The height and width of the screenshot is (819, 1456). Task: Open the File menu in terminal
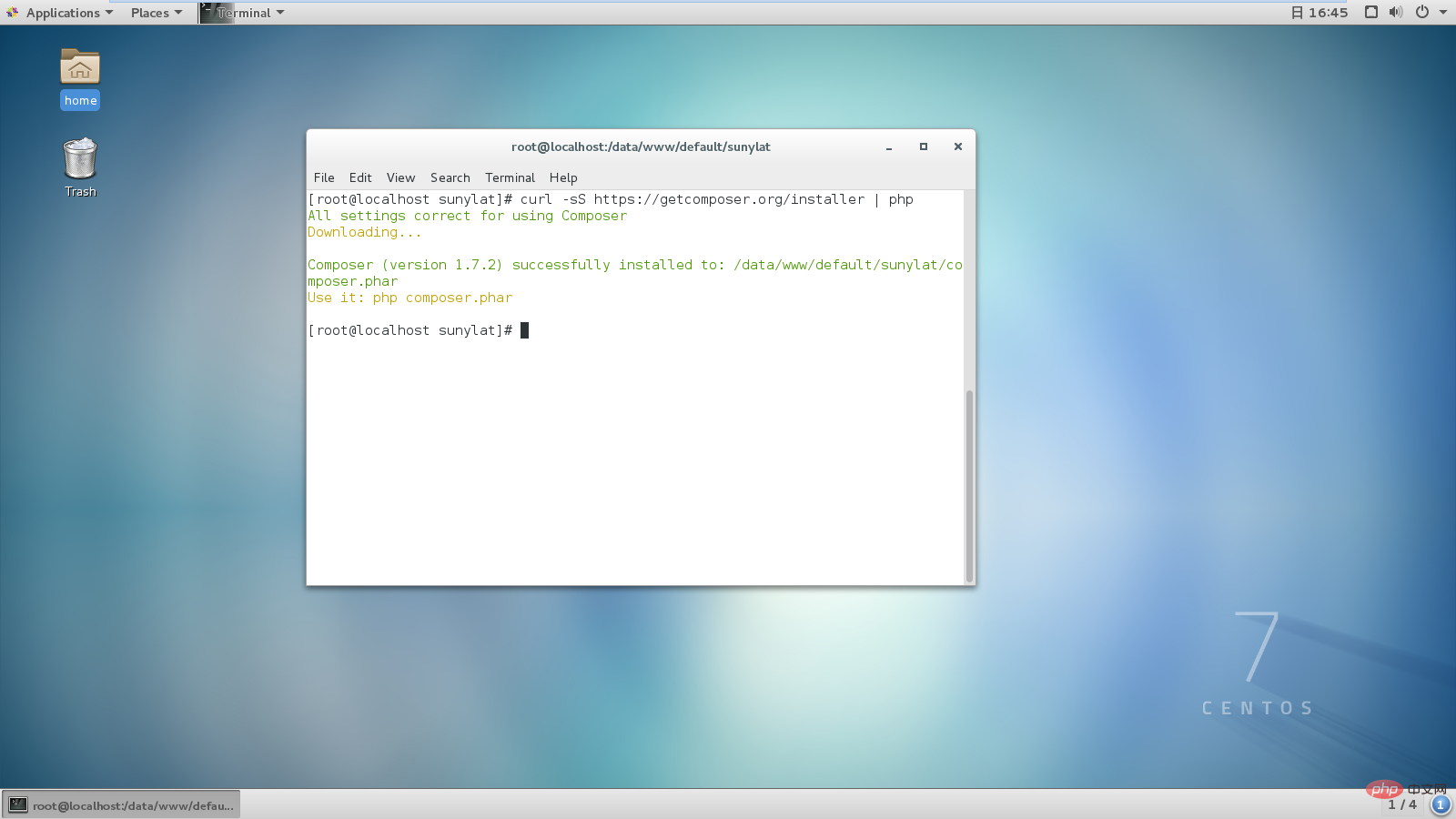click(x=324, y=177)
